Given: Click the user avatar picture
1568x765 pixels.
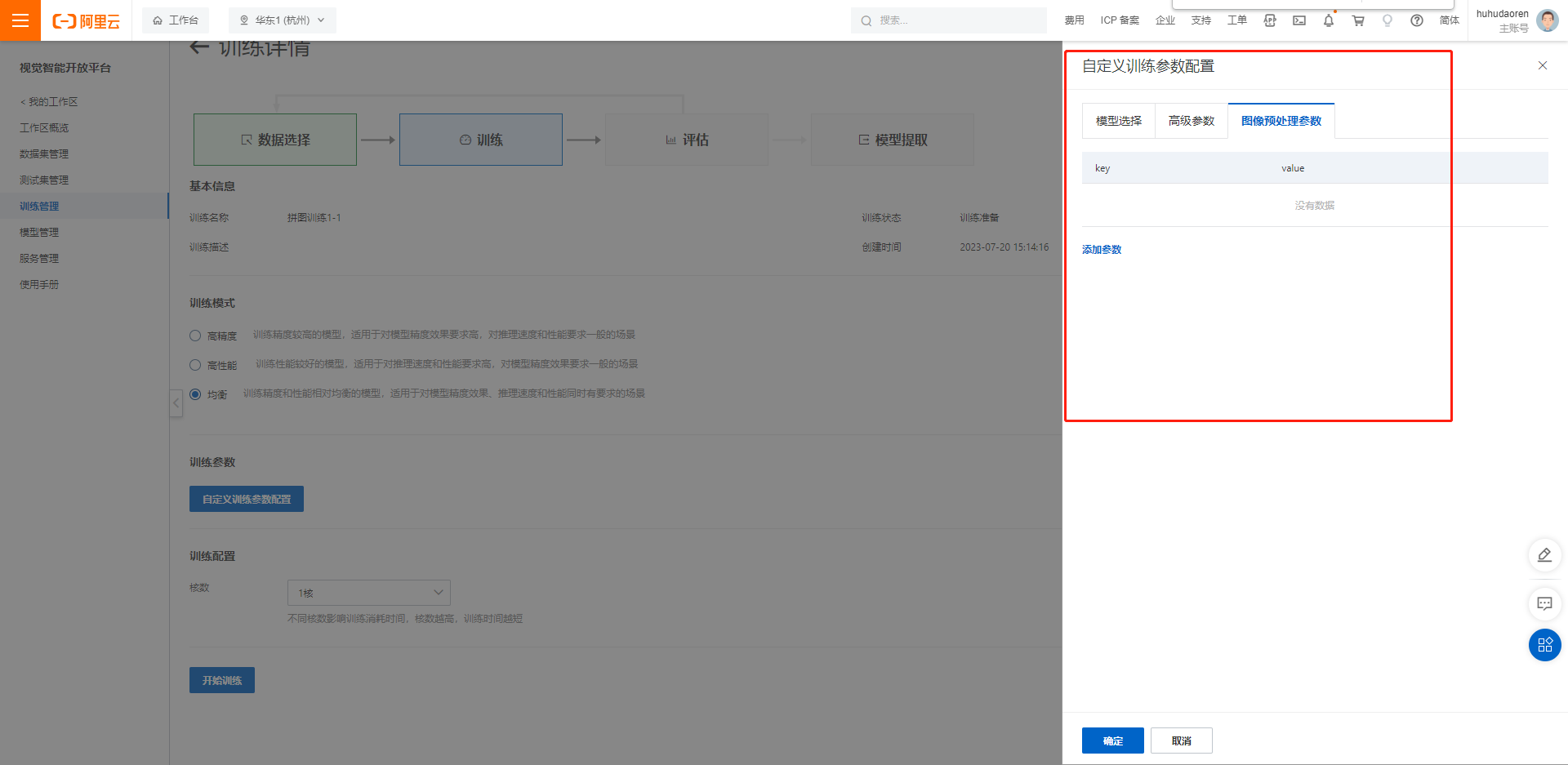Looking at the screenshot, I should point(1547,20).
